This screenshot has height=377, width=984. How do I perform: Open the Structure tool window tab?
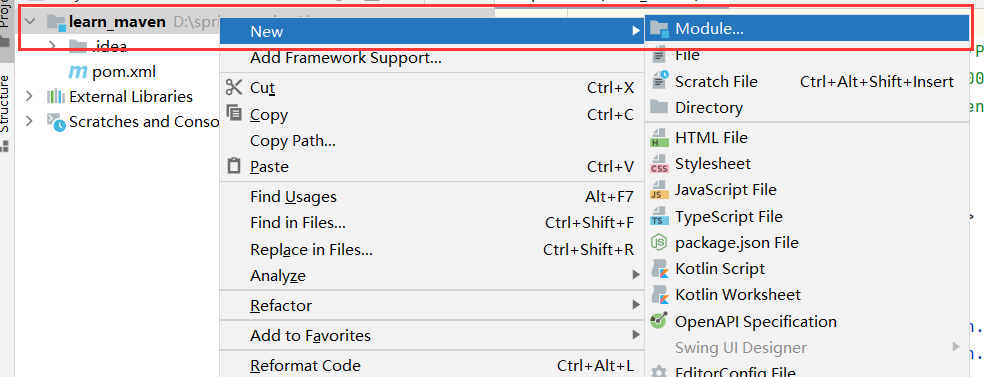pos(6,104)
